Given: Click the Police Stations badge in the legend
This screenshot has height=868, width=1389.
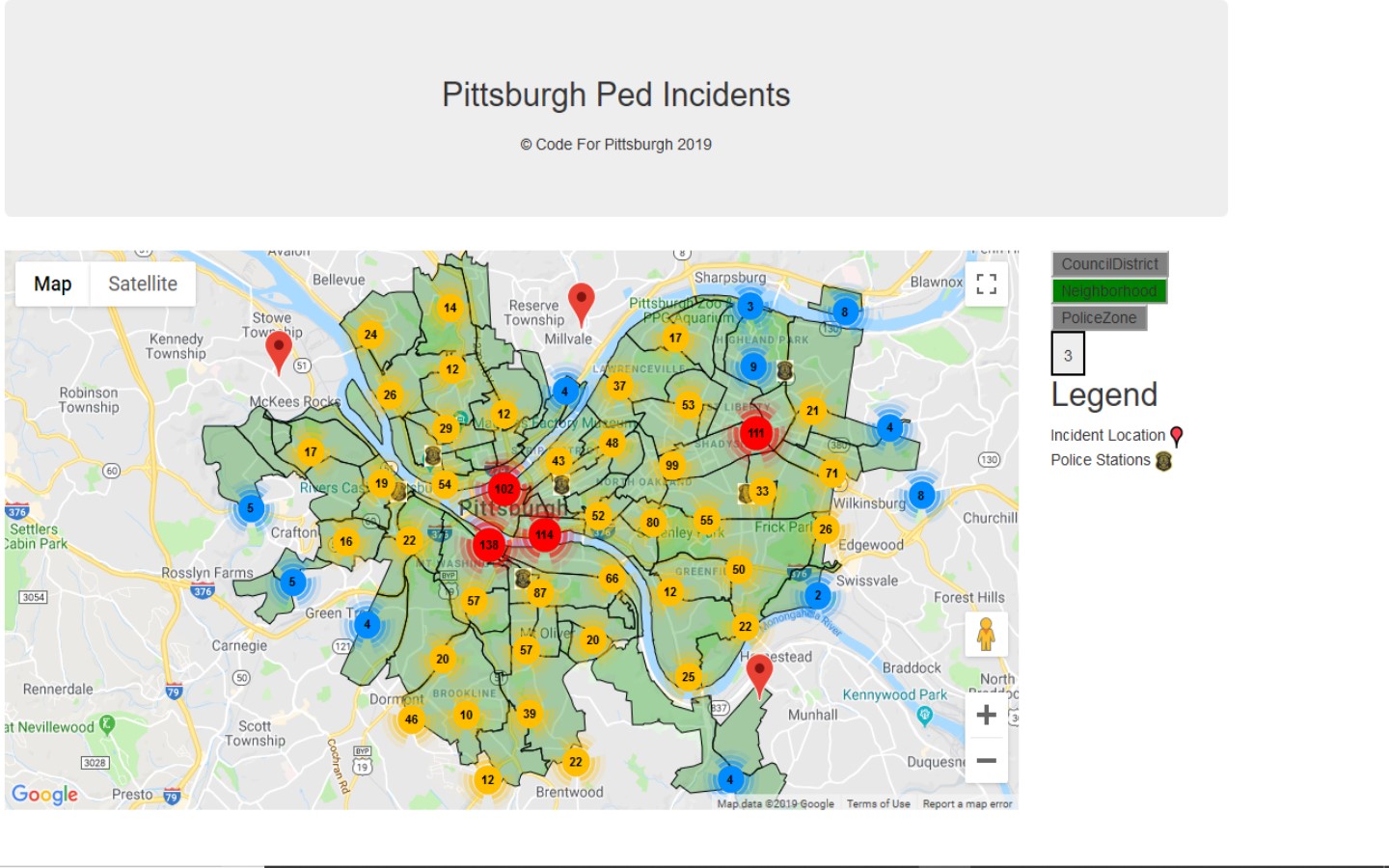Looking at the screenshot, I should pos(1164,460).
